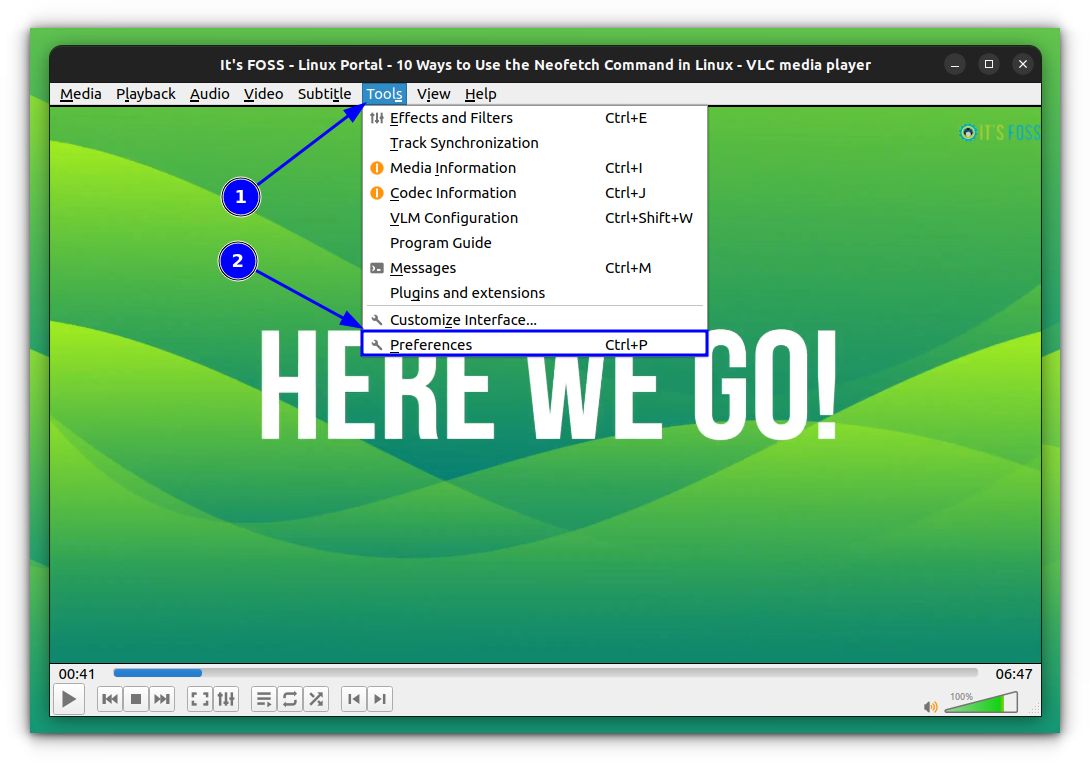This screenshot has height=765, width=1090.
Task: Open the Subtitle menu
Action: 324,93
